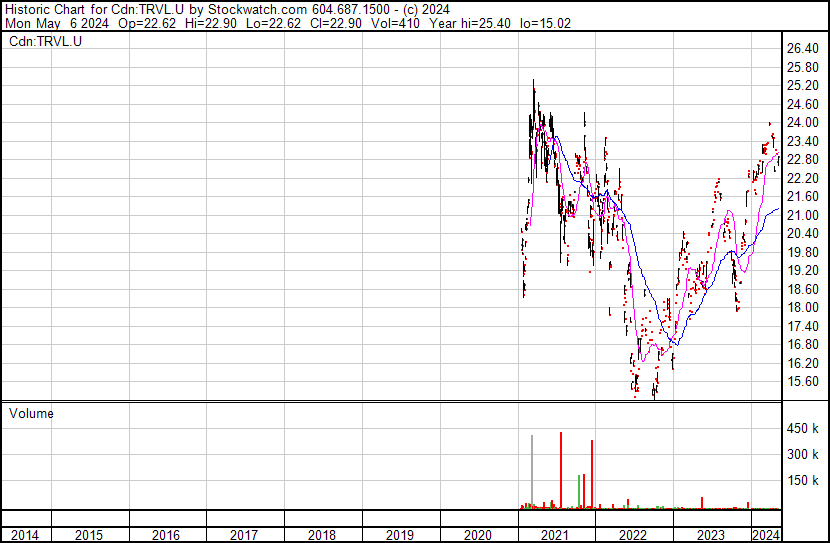Select the 2020 year label

tap(477, 535)
